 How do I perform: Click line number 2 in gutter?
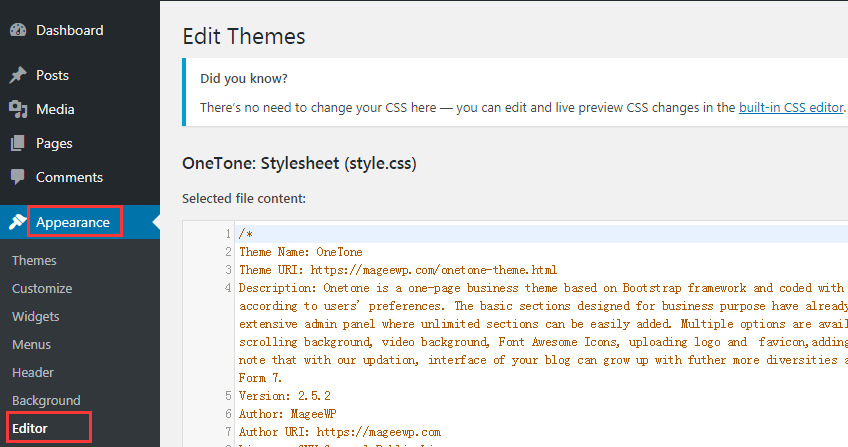[228, 252]
